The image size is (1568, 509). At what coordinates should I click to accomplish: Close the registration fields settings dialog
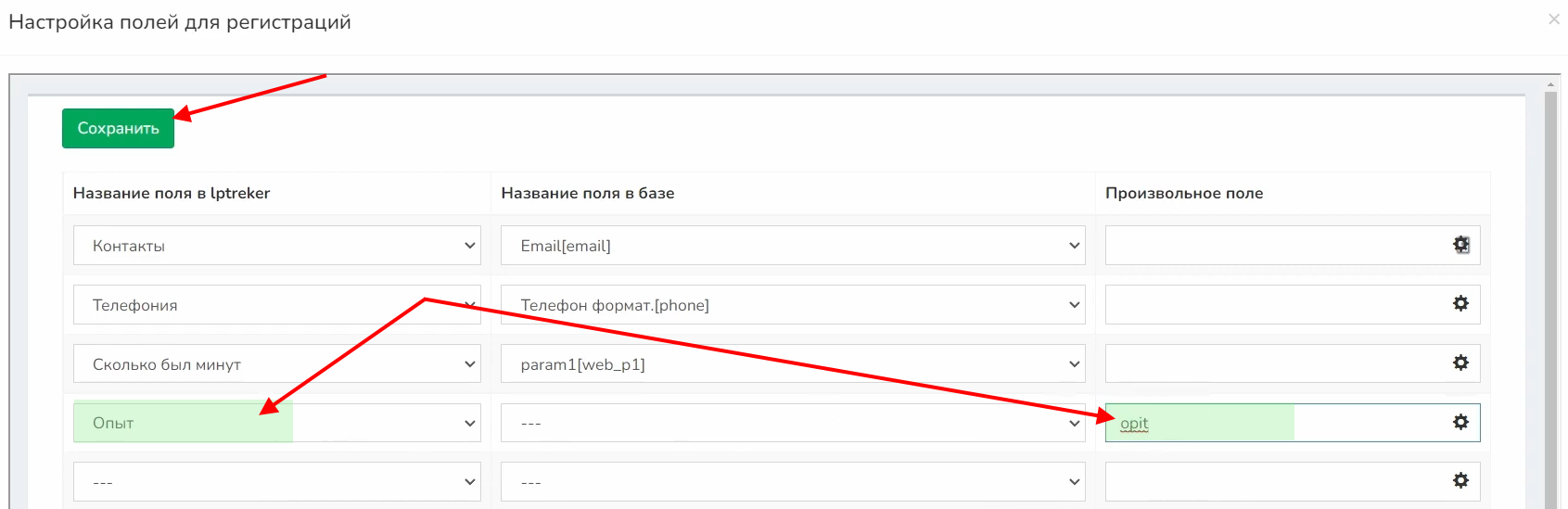click(1553, 19)
